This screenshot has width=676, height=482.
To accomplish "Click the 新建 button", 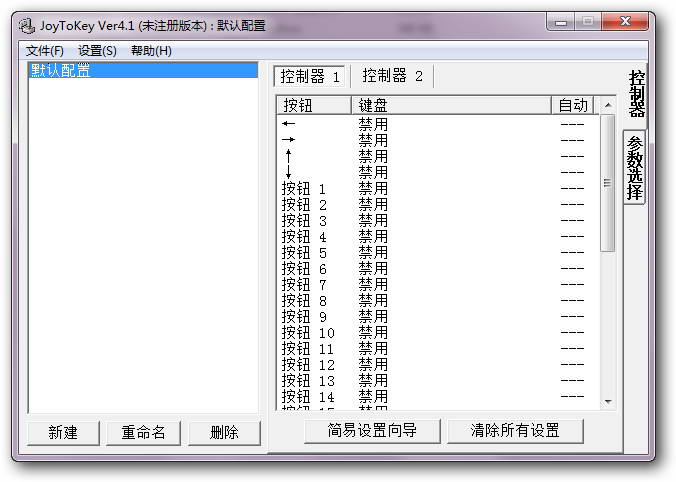I will (63, 432).
